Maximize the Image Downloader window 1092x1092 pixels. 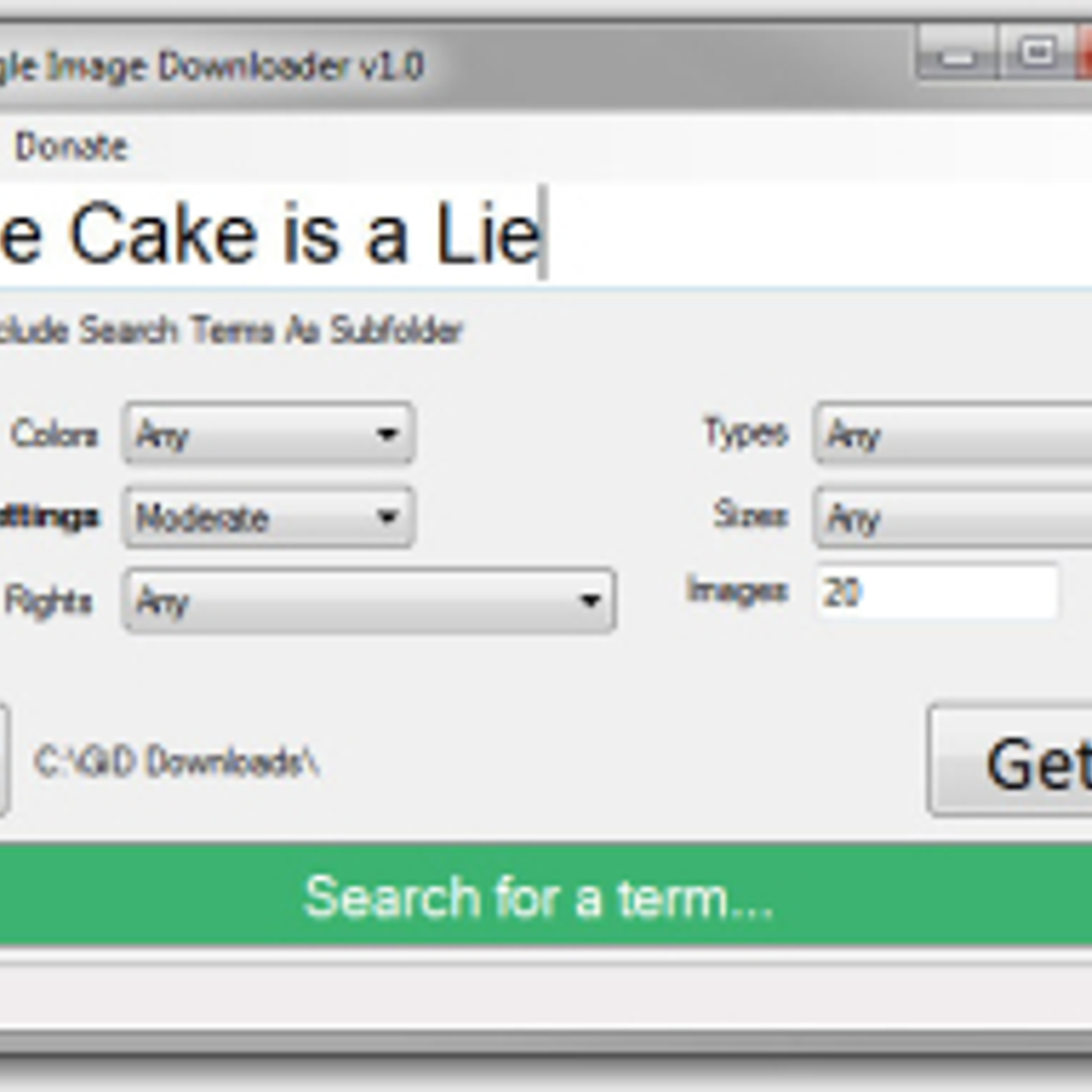click(x=1036, y=53)
